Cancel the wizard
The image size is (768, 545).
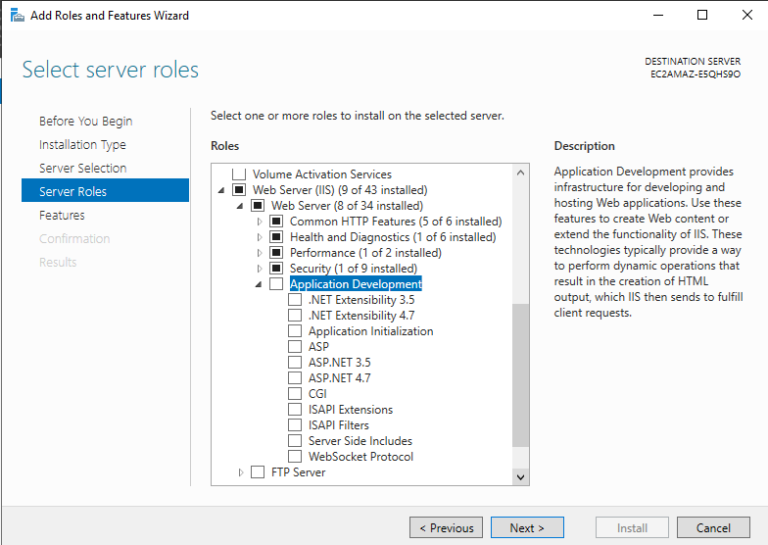tap(713, 528)
